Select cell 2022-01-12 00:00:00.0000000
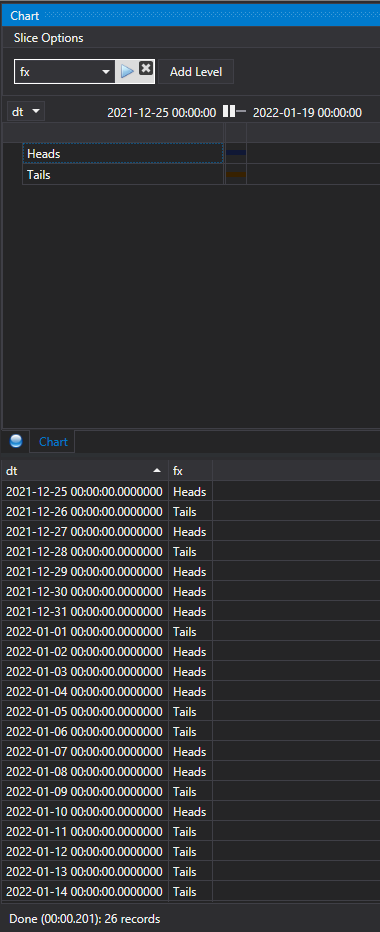Screen dimensions: 380x932 84,852
